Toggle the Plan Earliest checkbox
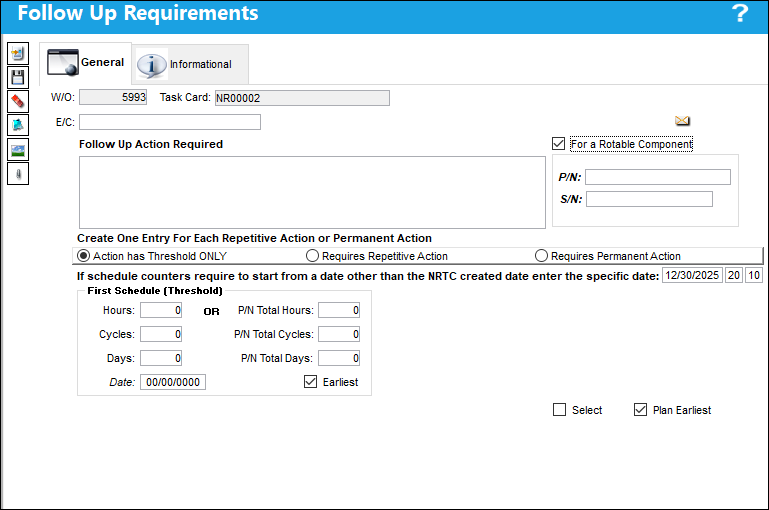This screenshot has height=510, width=769. 640,409
